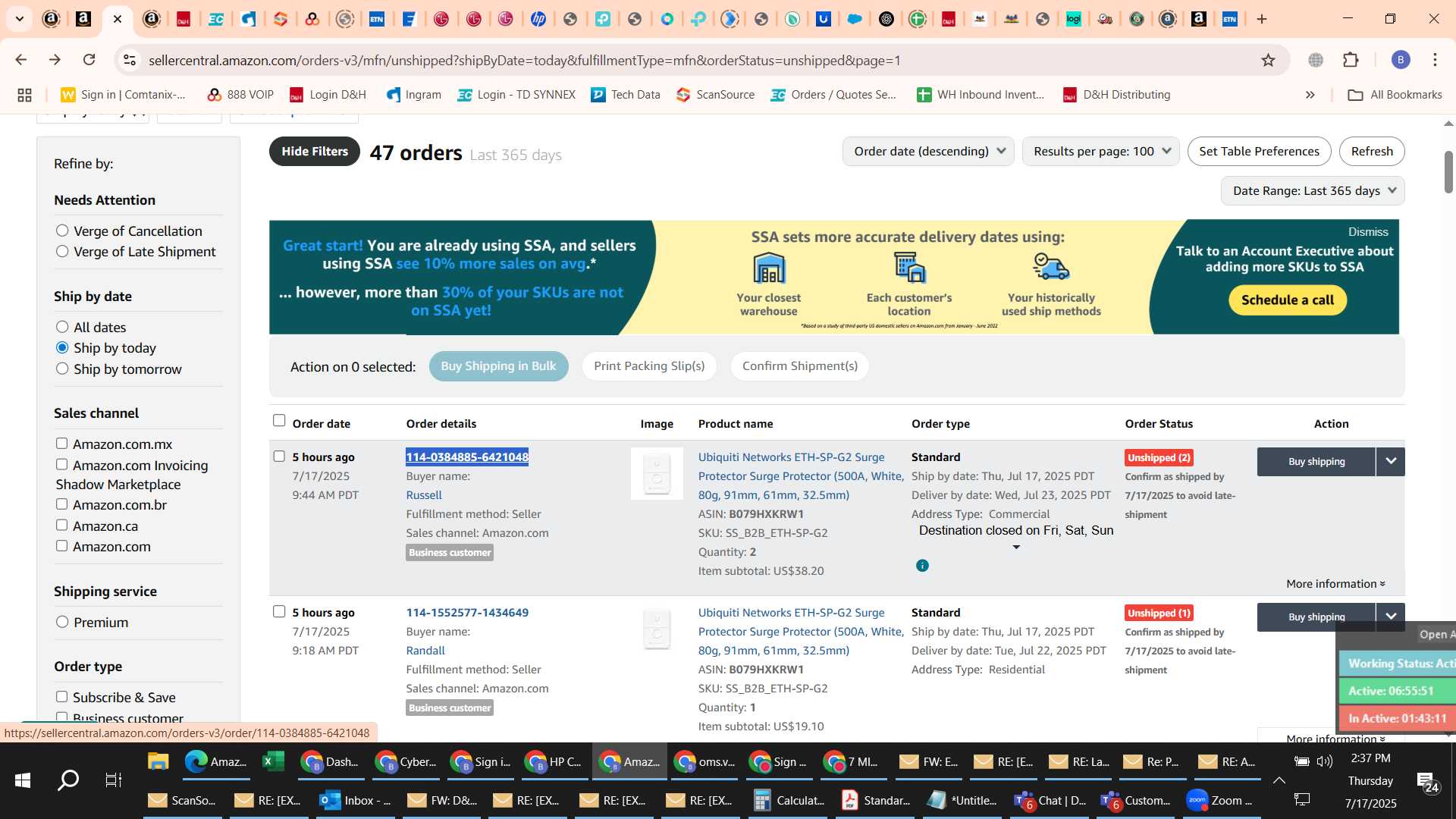Open product thumbnail for Russell order
Viewport: 1456px width, 819px height.
tap(657, 473)
